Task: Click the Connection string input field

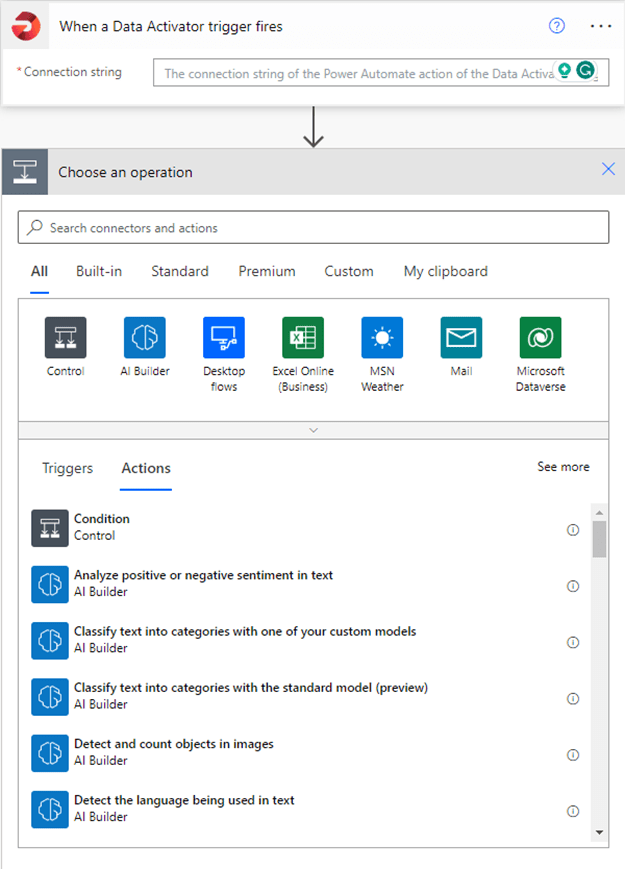Action: [x=355, y=73]
